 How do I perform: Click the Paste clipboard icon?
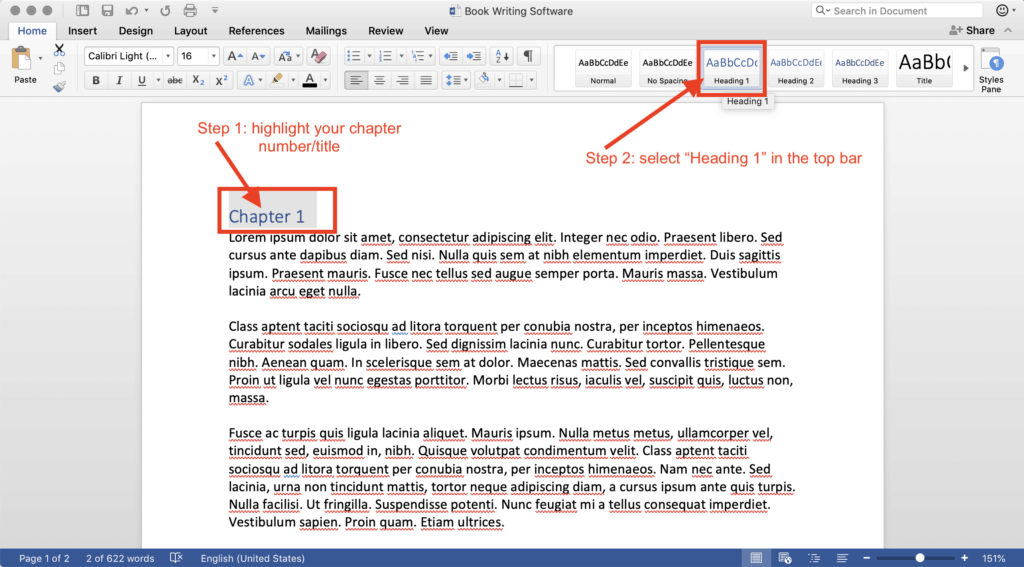click(x=22, y=59)
